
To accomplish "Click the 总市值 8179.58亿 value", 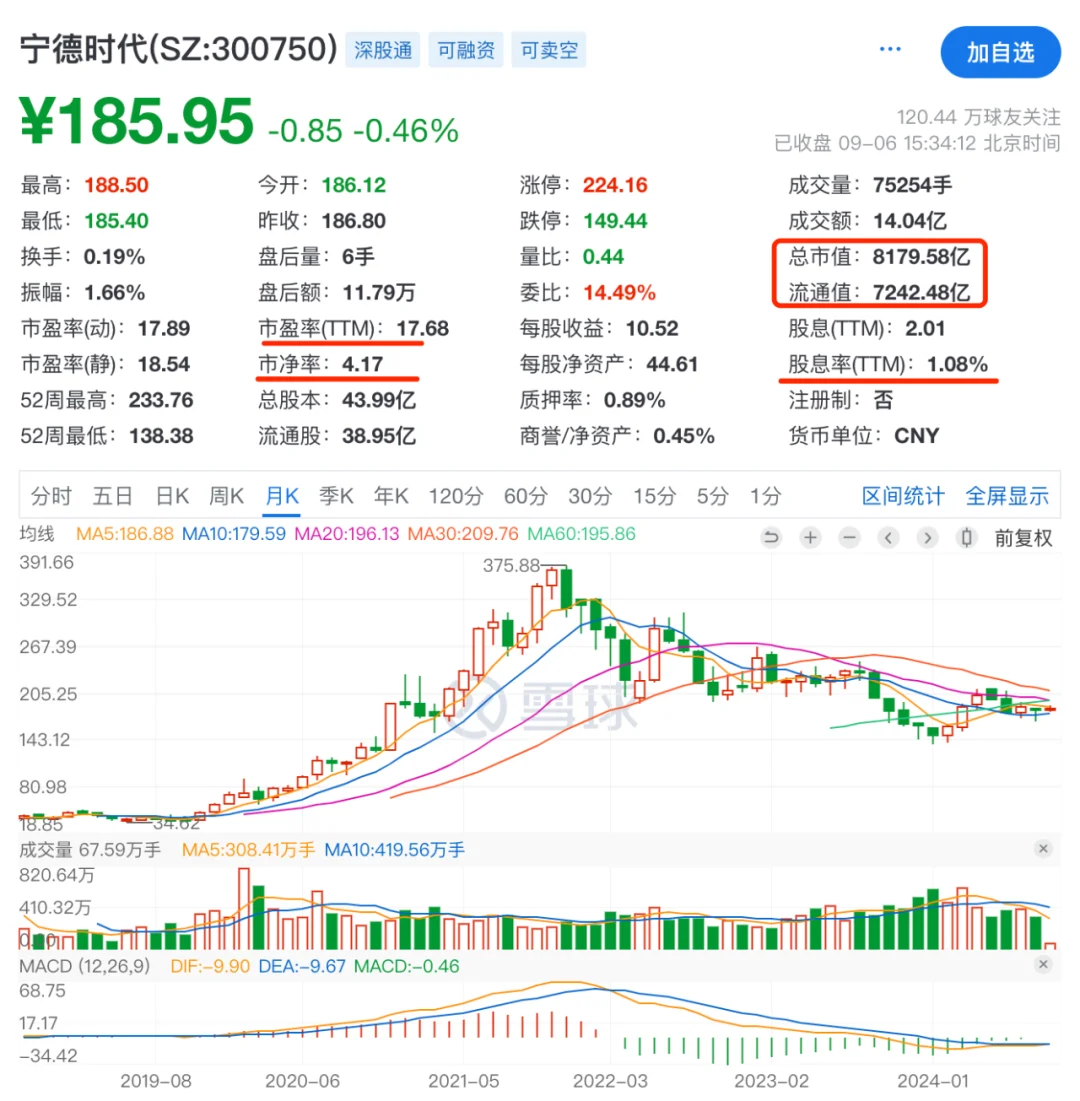I will point(921,257).
